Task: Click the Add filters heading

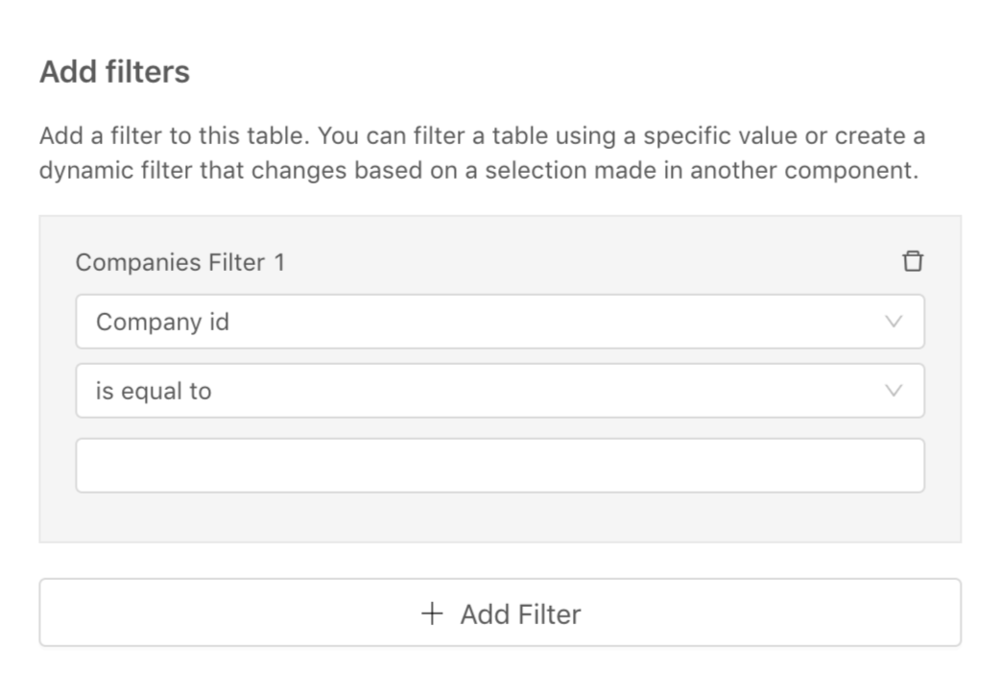Action: click(114, 72)
